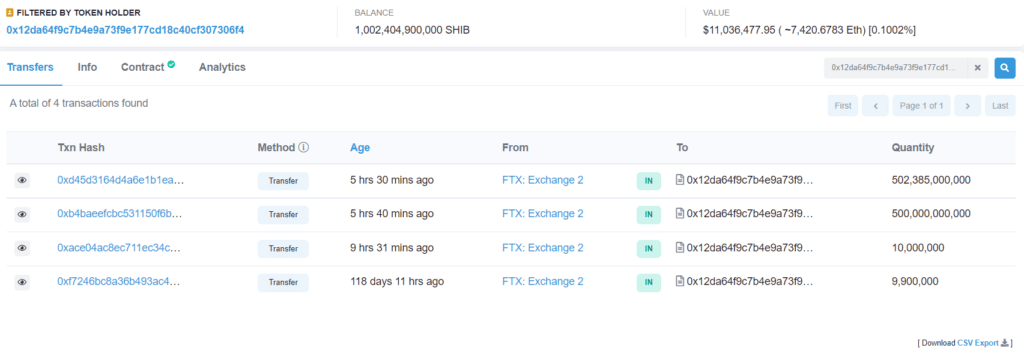
Task: Go to the next page chevron
Action: pos(968,106)
